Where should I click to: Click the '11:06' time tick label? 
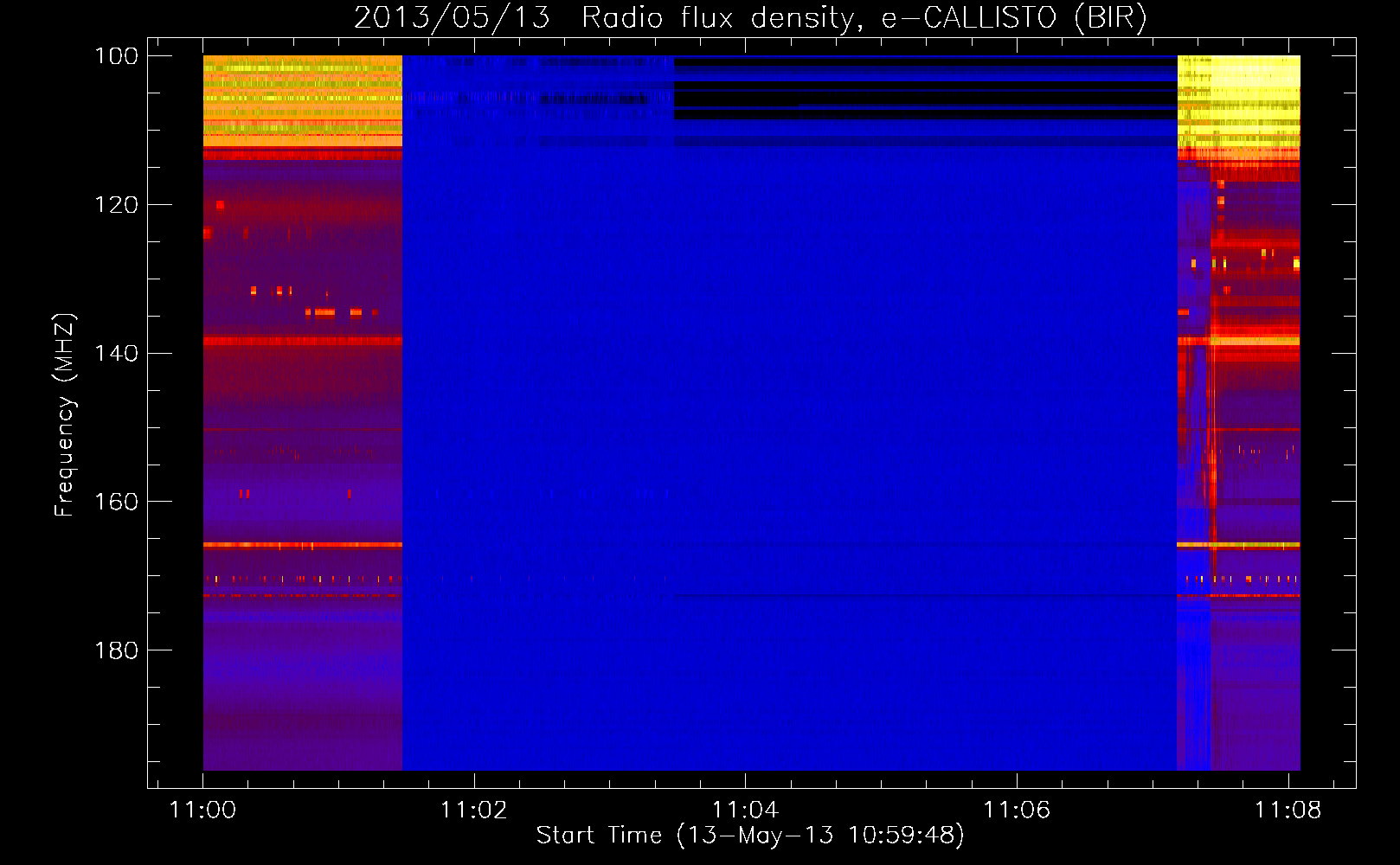(x=1017, y=810)
